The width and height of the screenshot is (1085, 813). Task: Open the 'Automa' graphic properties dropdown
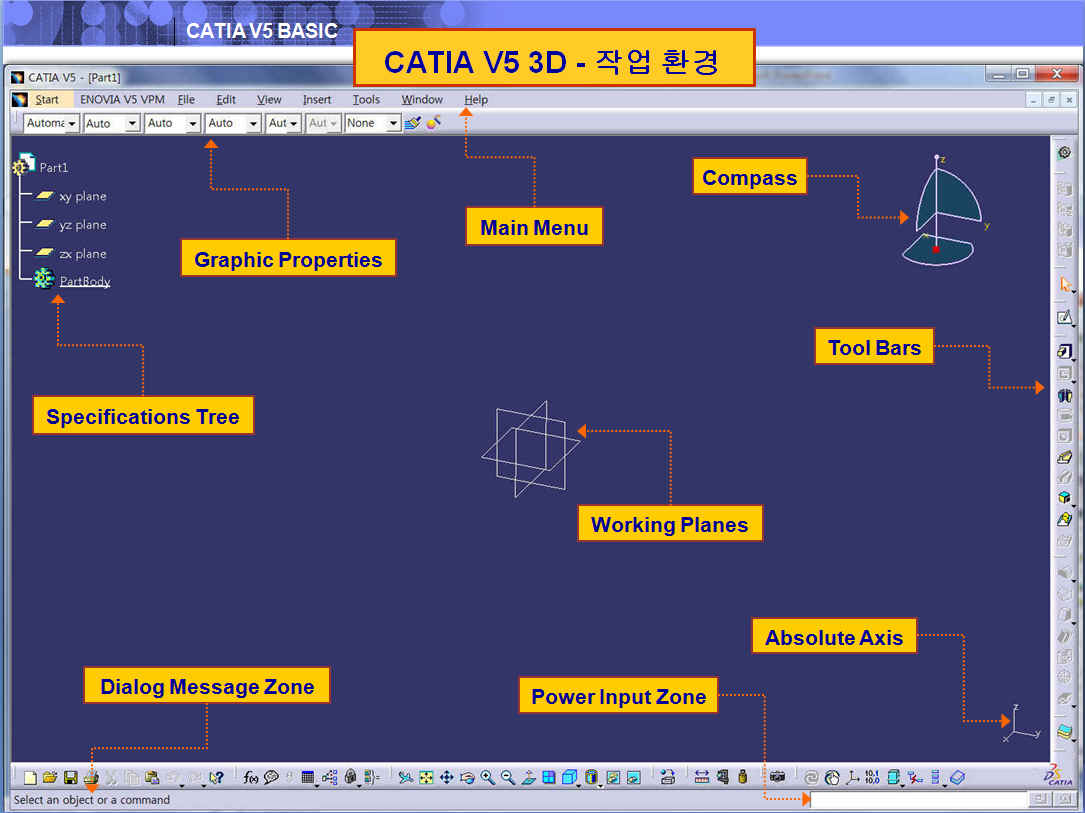coord(72,124)
